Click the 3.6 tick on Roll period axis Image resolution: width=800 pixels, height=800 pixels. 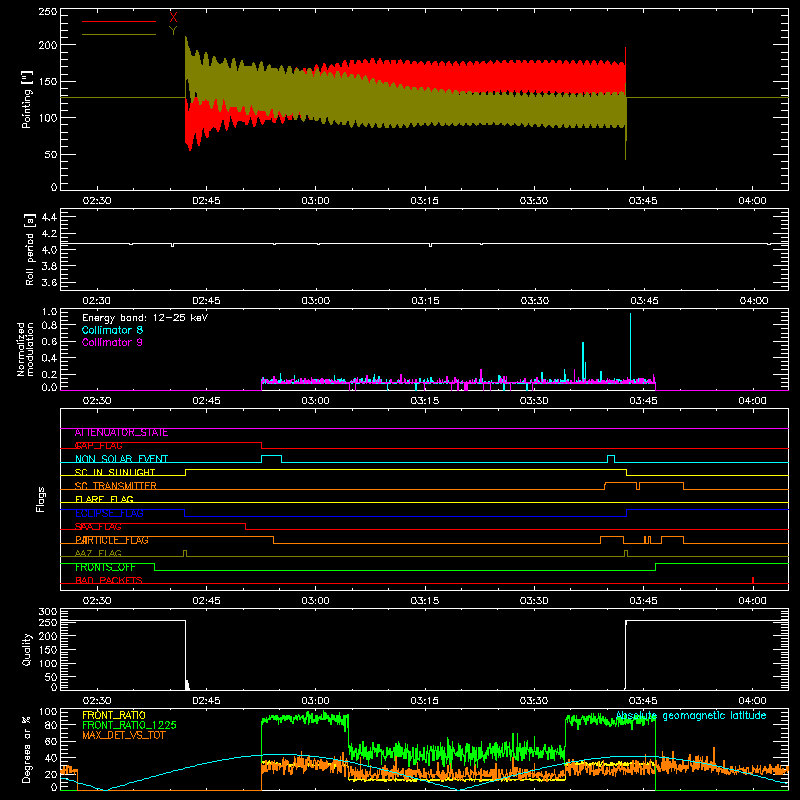tap(49, 282)
